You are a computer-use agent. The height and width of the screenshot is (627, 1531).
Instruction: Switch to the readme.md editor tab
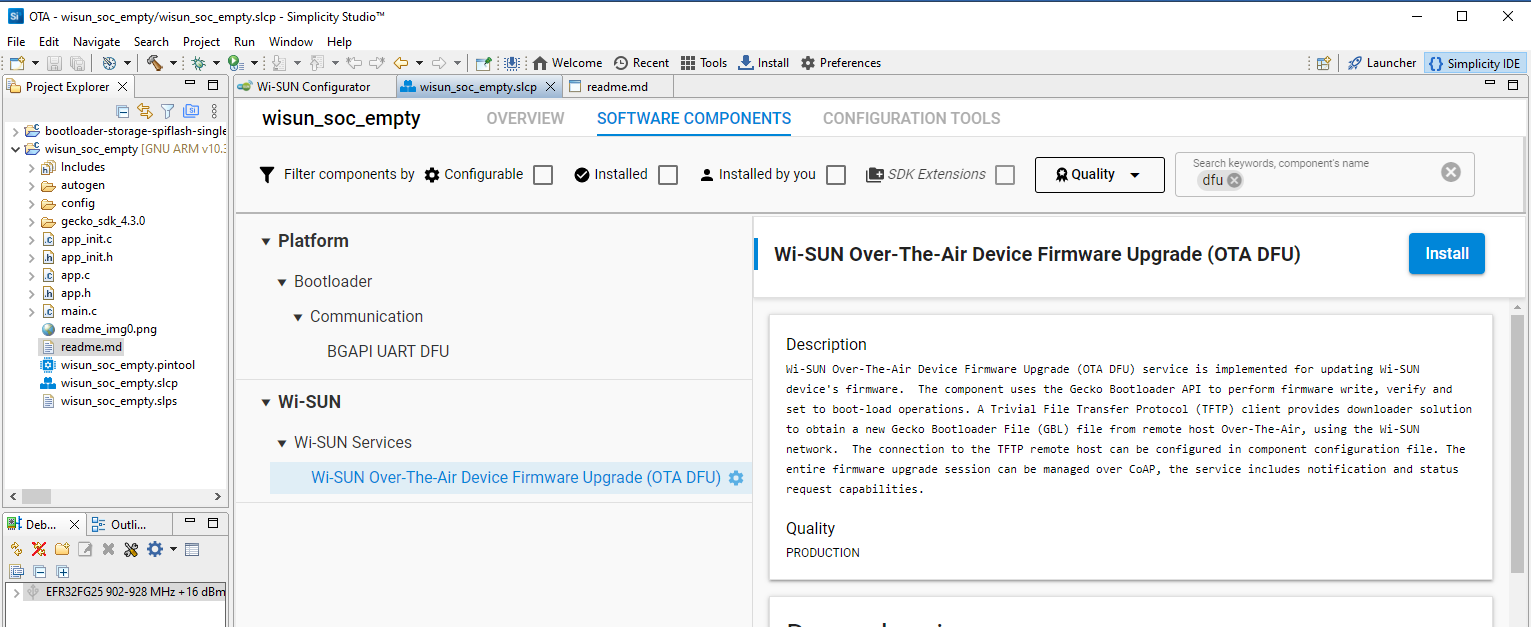pyautogui.click(x=616, y=87)
